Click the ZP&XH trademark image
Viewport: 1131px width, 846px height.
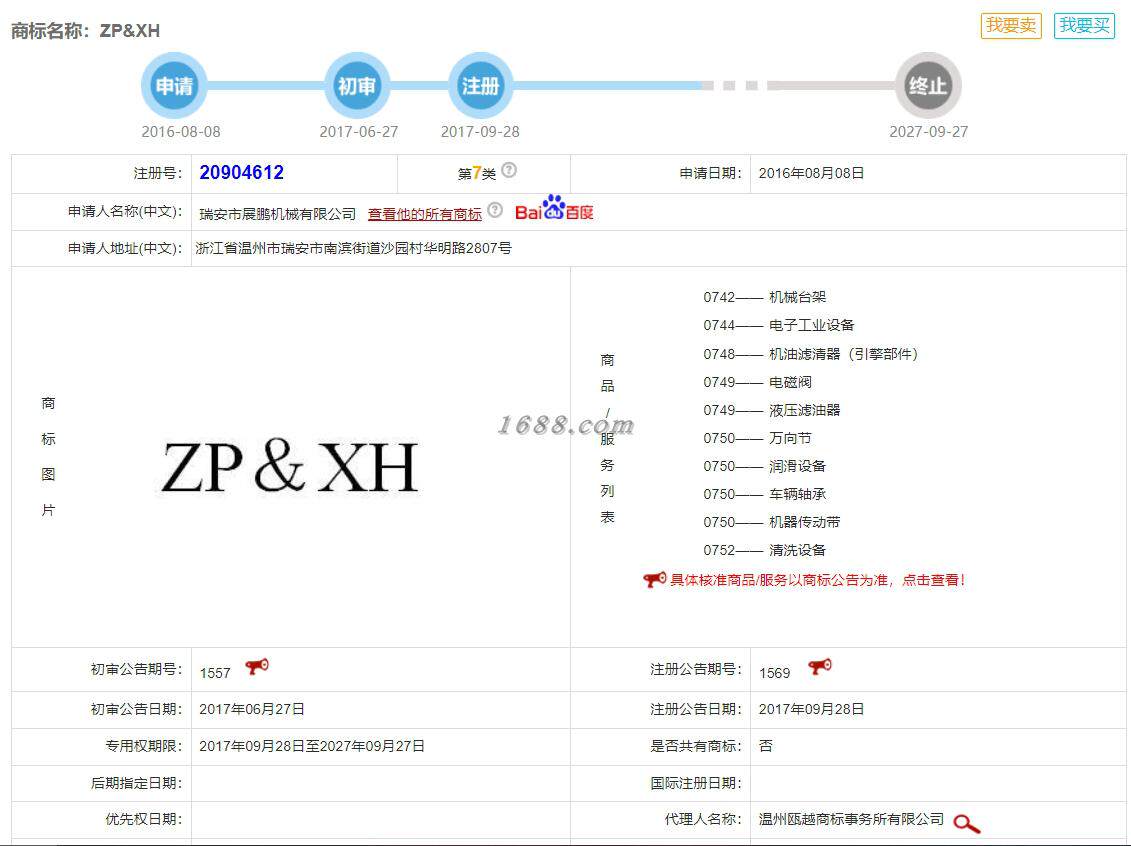coord(289,467)
